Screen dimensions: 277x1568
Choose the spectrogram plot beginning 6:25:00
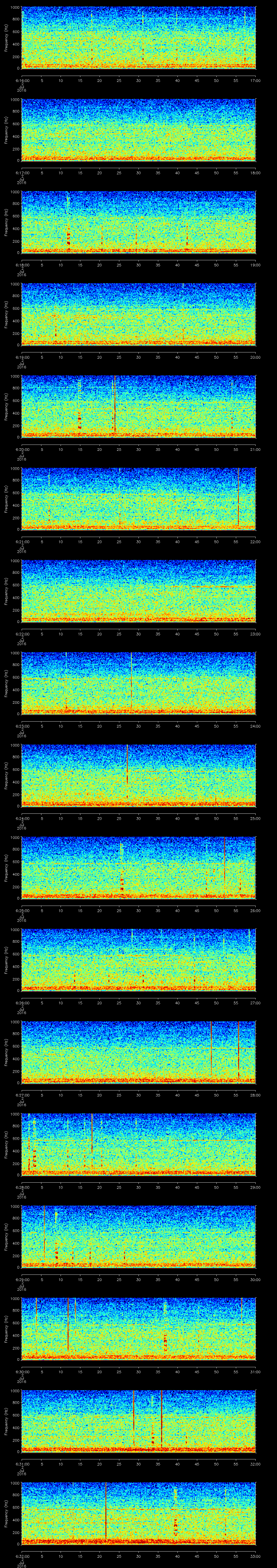(138, 868)
